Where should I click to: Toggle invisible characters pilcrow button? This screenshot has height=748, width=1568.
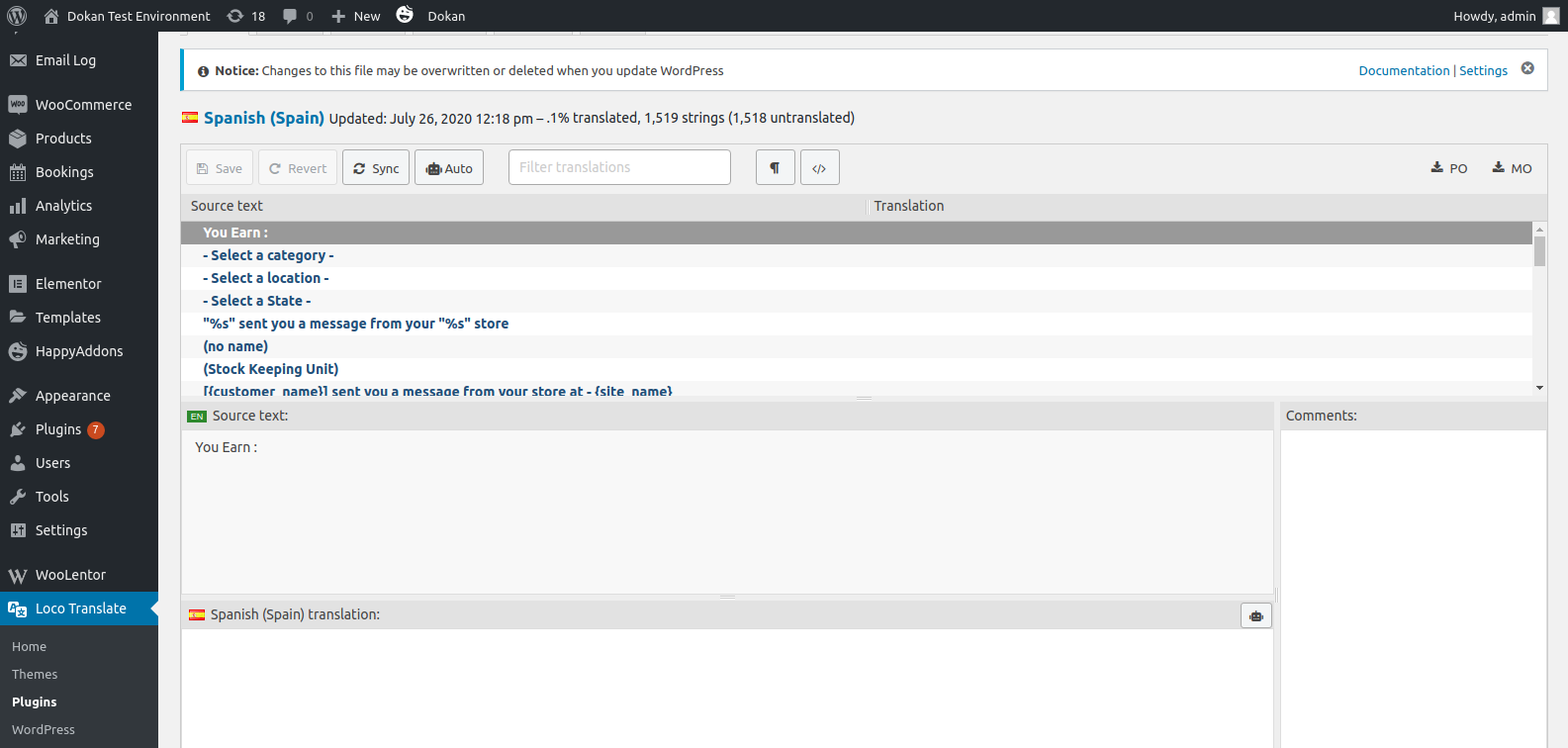click(x=776, y=168)
